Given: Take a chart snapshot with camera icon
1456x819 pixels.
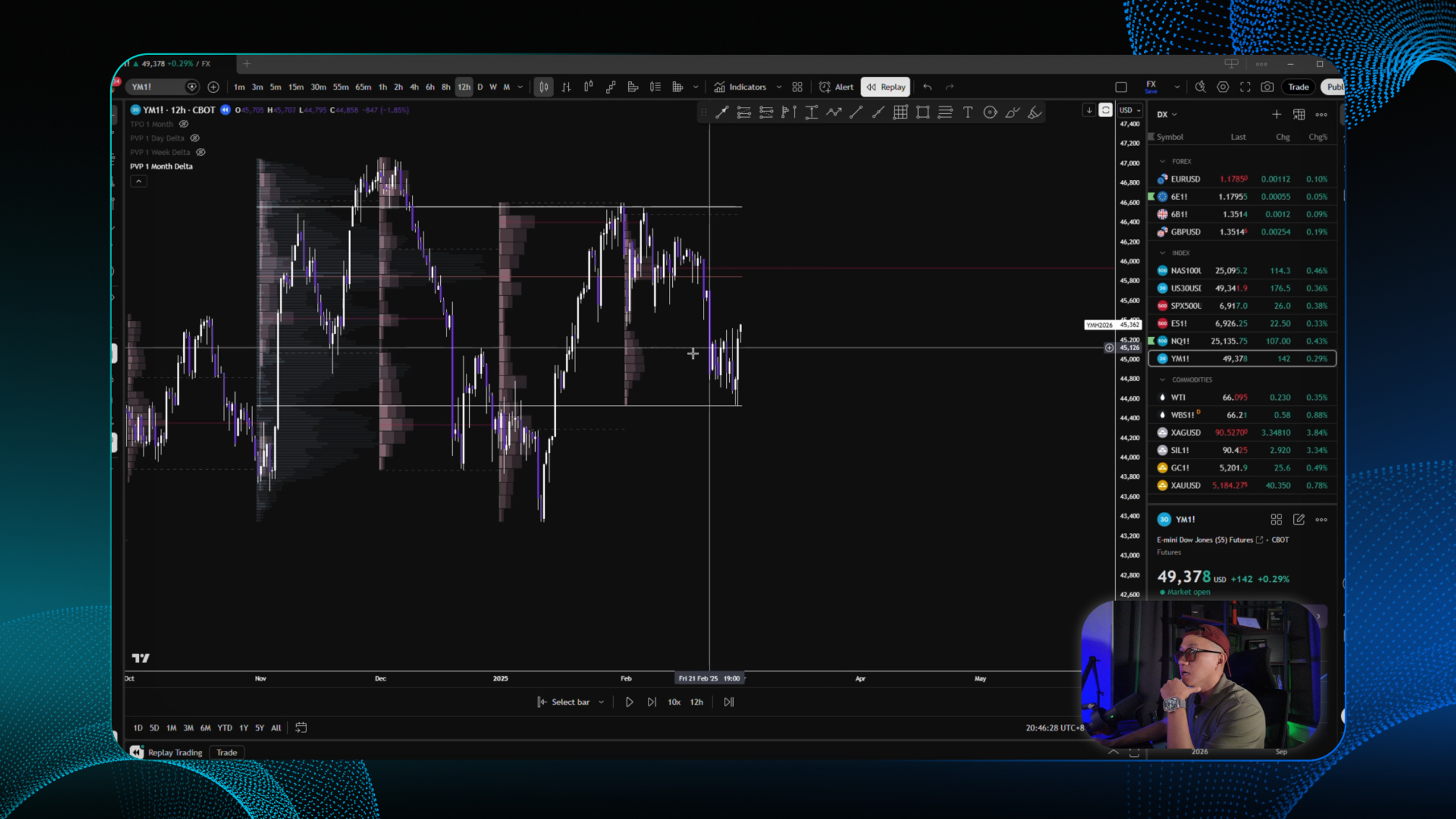Looking at the screenshot, I should pos(1267,87).
